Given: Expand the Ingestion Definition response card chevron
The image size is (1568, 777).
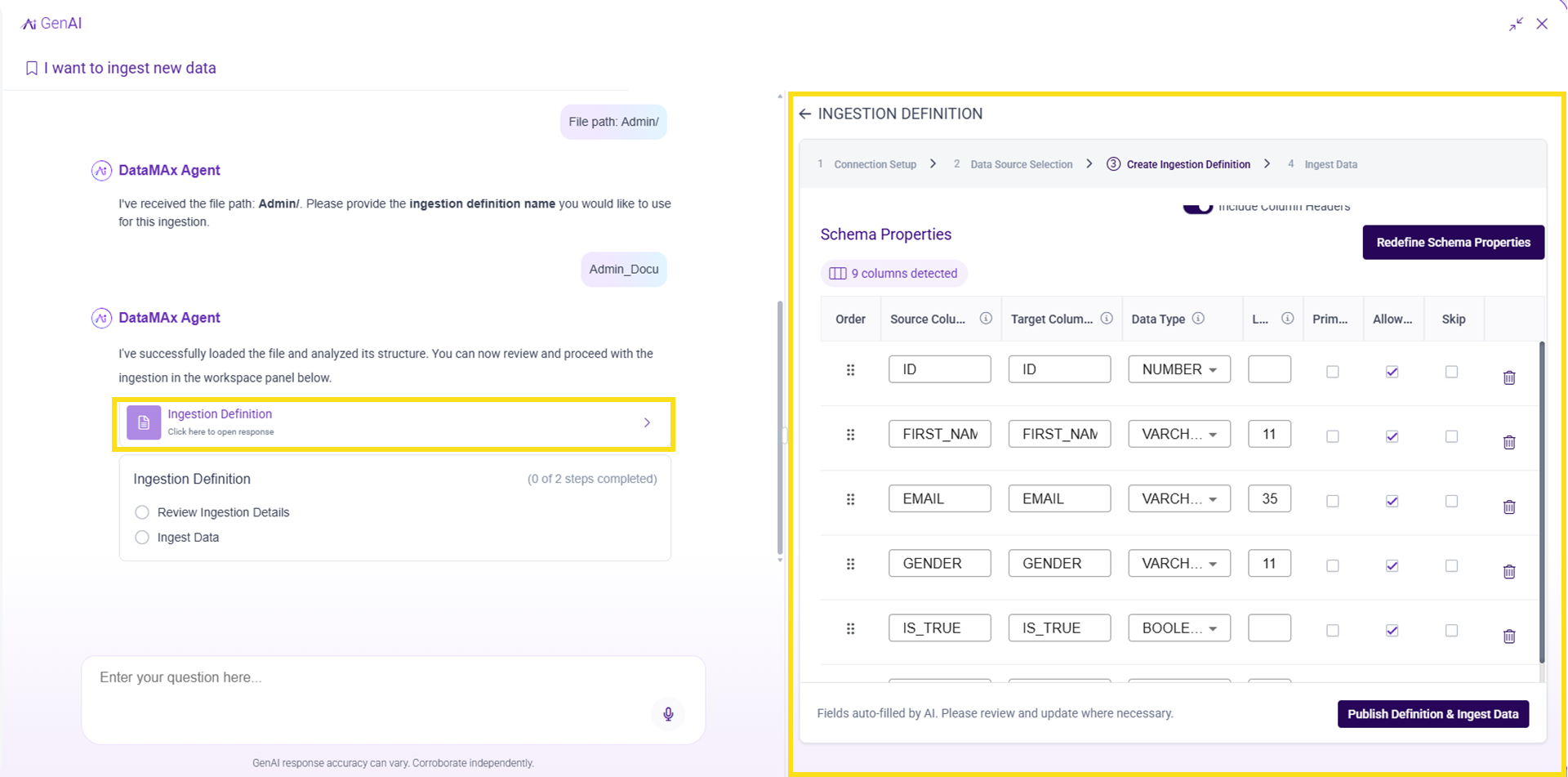Looking at the screenshot, I should (x=647, y=422).
